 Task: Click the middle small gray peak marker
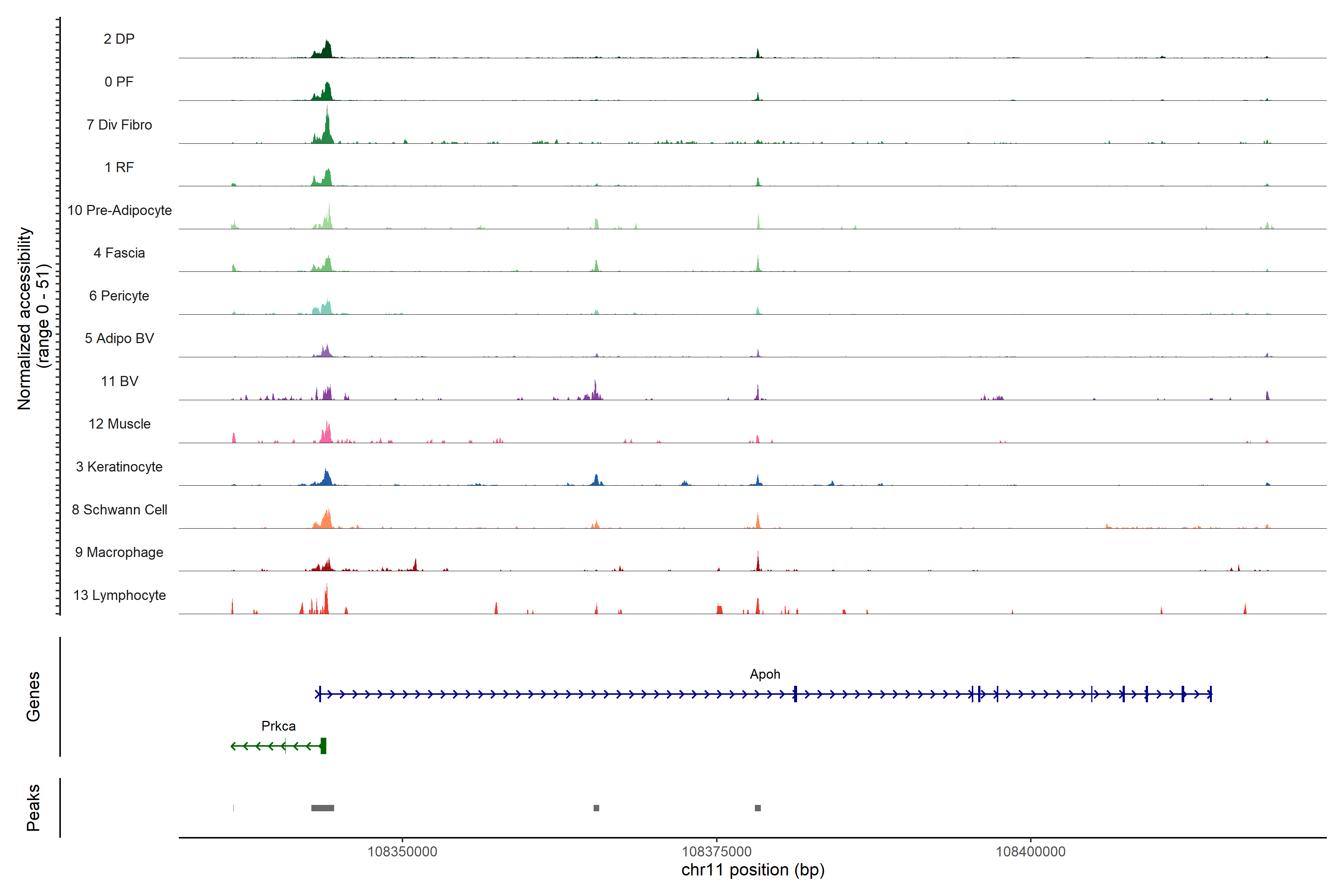tap(596, 808)
